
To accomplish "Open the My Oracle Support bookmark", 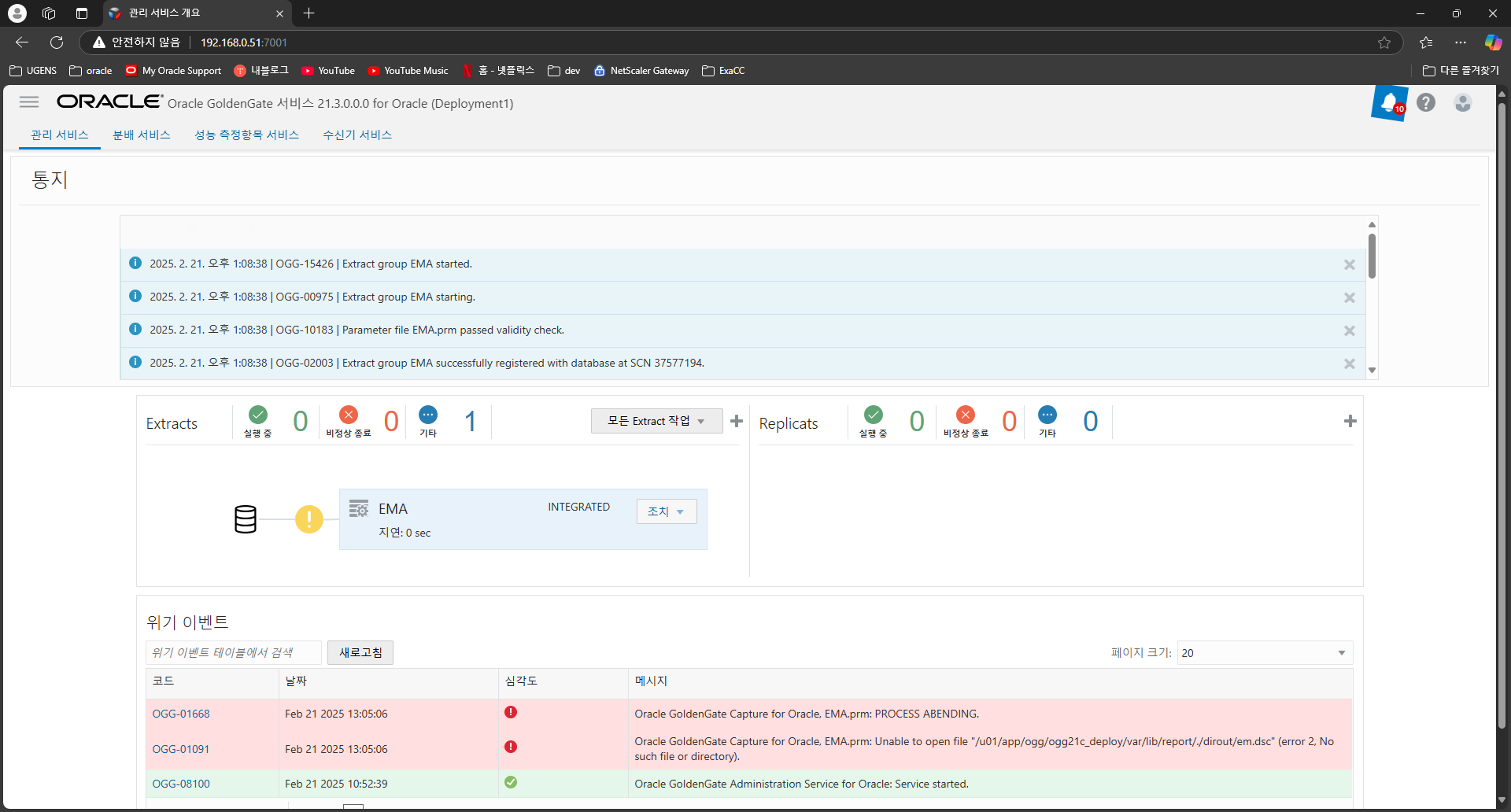I will [x=173, y=71].
